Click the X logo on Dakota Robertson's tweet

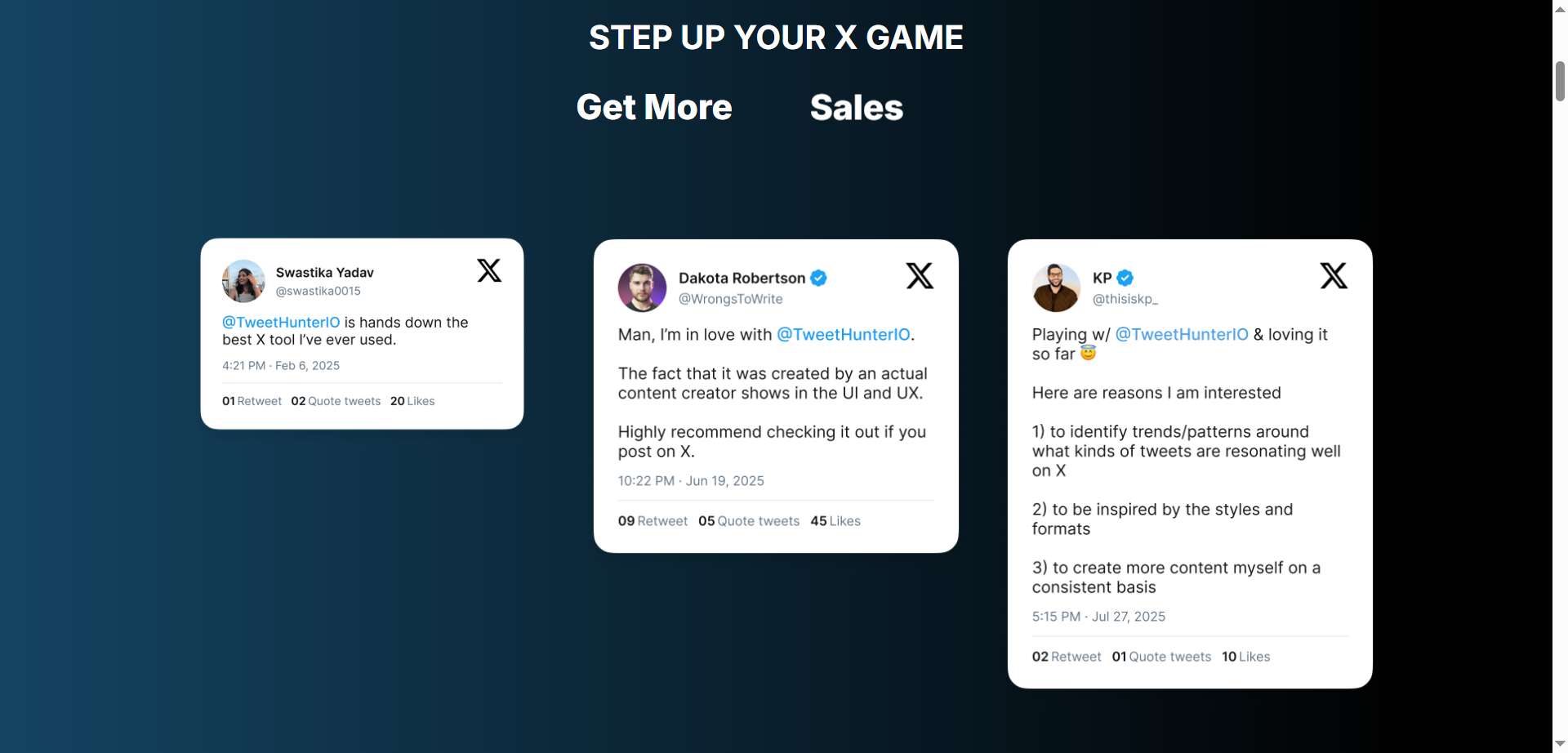(920, 275)
